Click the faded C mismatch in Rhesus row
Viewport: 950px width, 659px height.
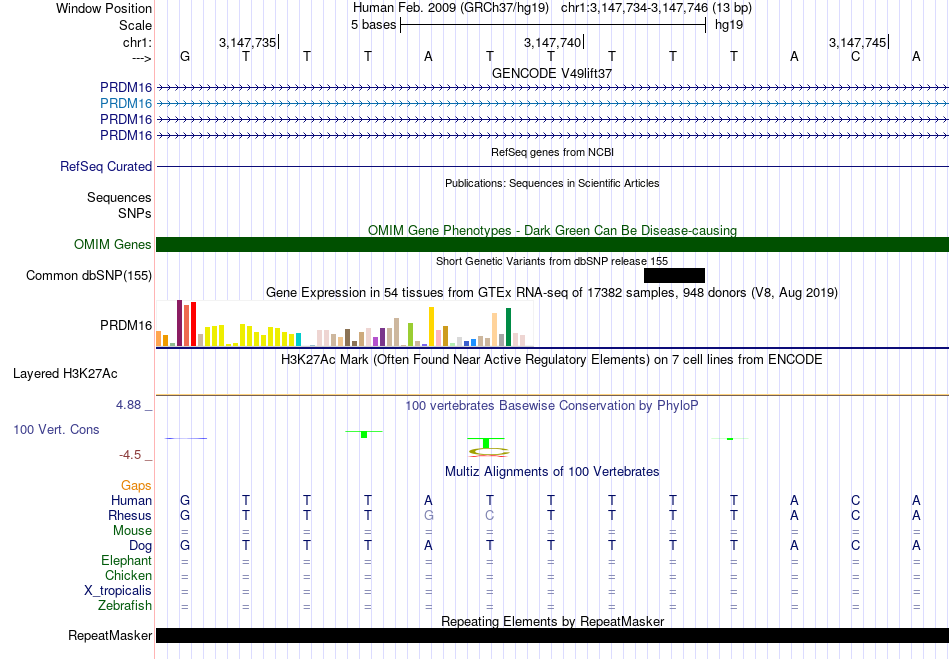(x=490, y=516)
